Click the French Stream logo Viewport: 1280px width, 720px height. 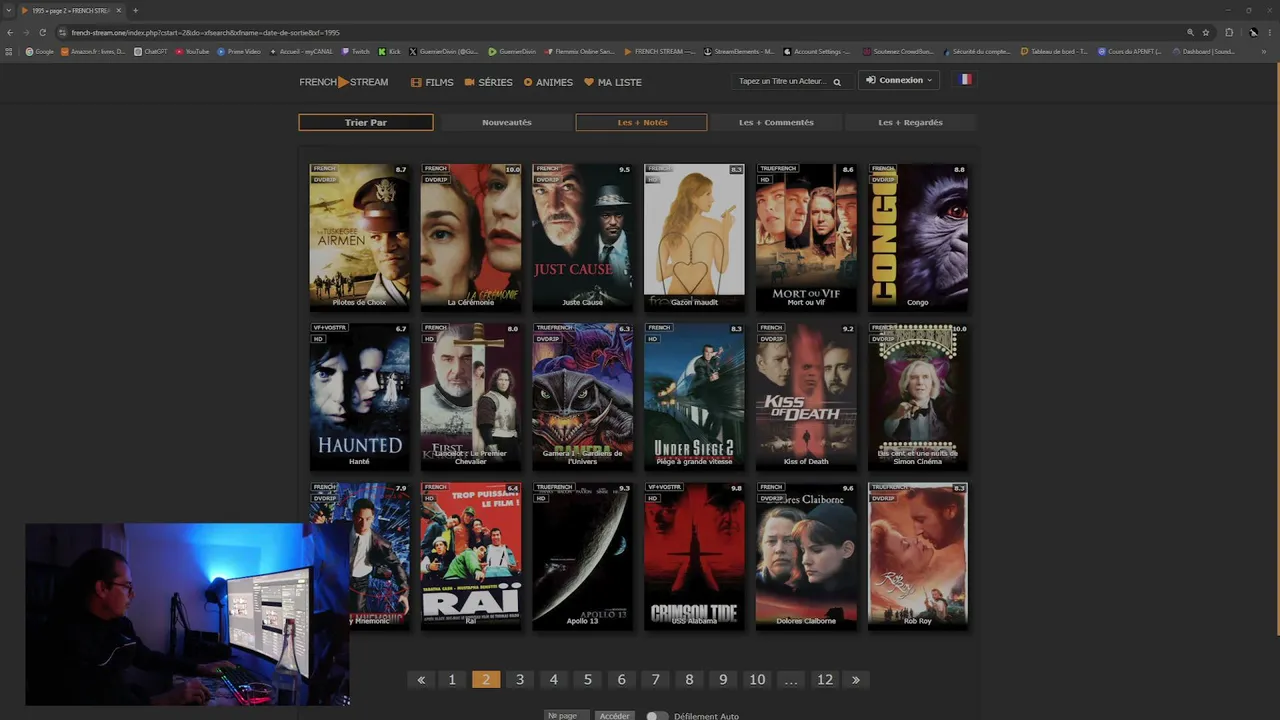coord(343,82)
